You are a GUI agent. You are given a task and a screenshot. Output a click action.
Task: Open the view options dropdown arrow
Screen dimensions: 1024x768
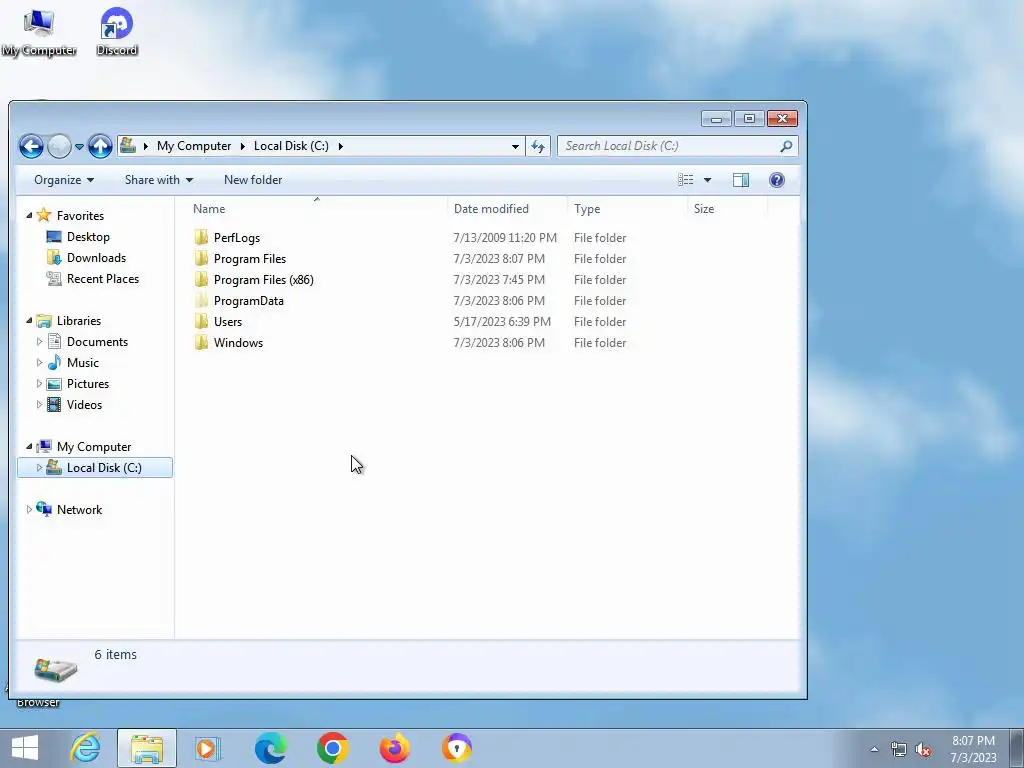click(707, 180)
